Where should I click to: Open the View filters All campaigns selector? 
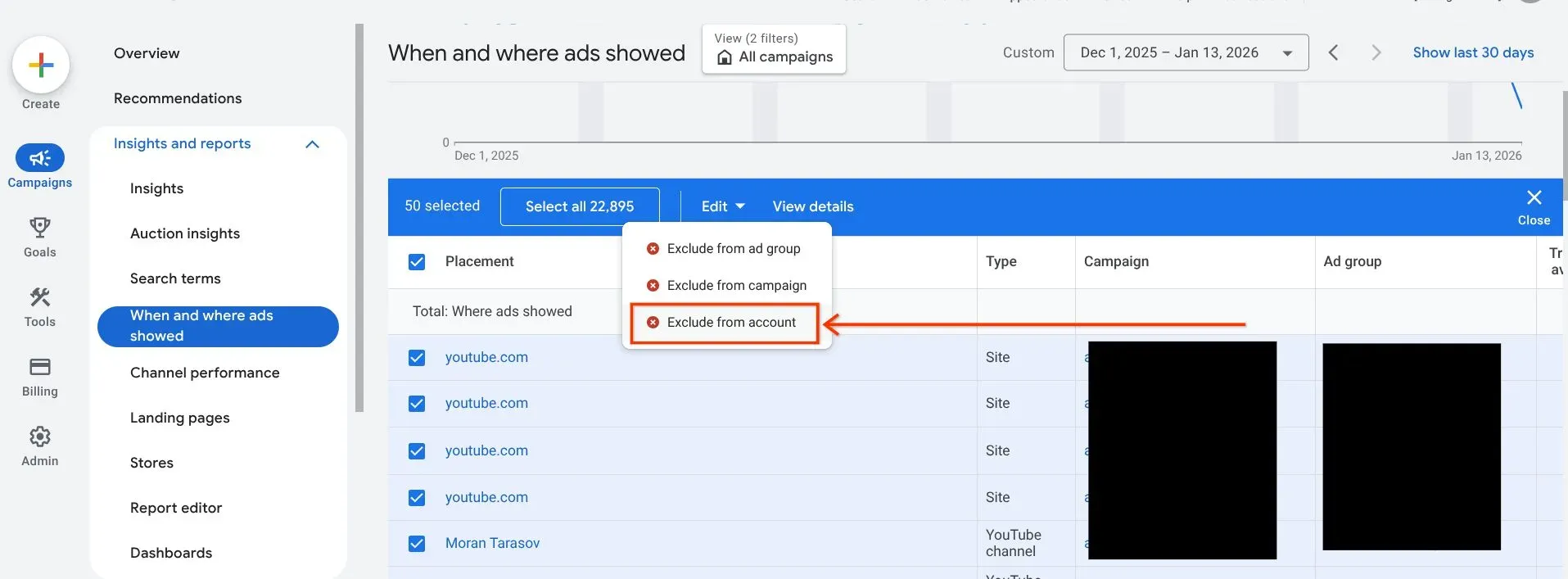[x=774, y=49]
